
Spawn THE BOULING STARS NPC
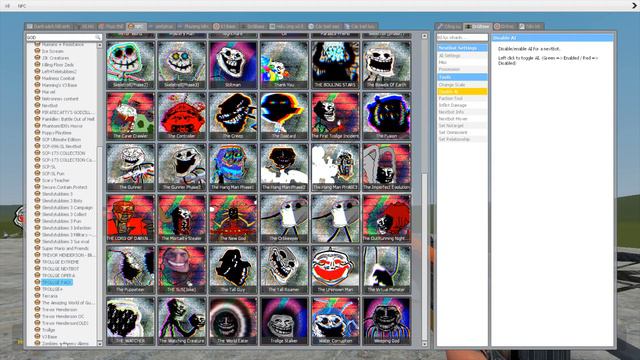[x=336, y=64]
